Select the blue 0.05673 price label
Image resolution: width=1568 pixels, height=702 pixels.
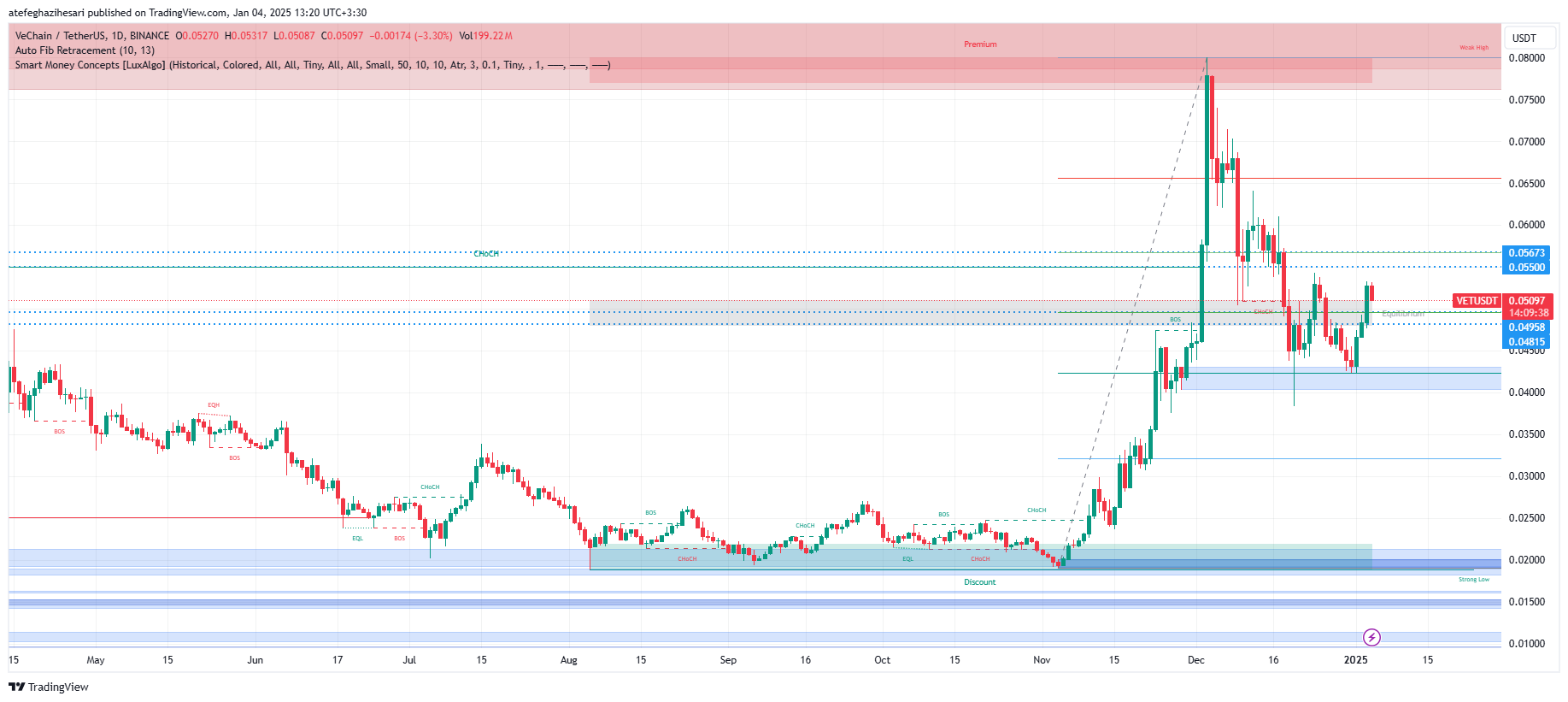pyautogui.click(x=1526, y=253)
